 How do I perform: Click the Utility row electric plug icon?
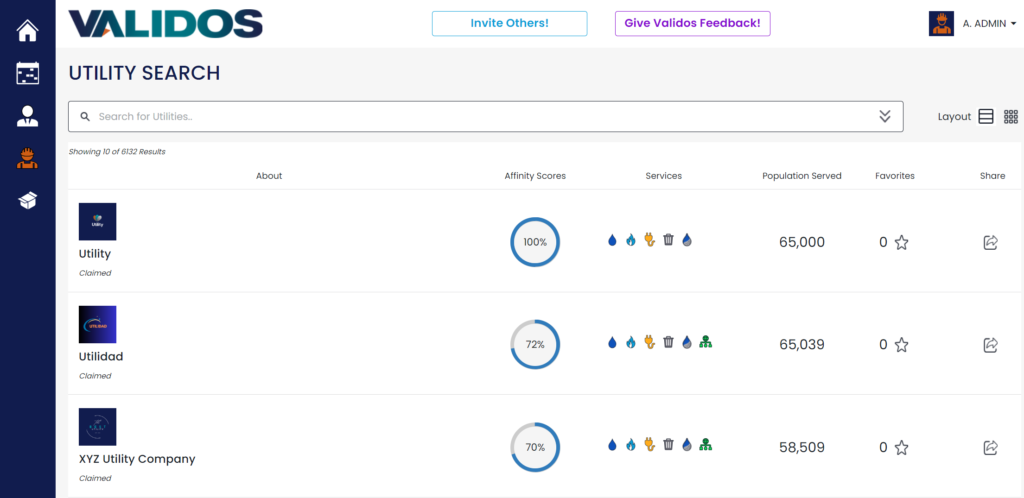[x=649, y=240]
